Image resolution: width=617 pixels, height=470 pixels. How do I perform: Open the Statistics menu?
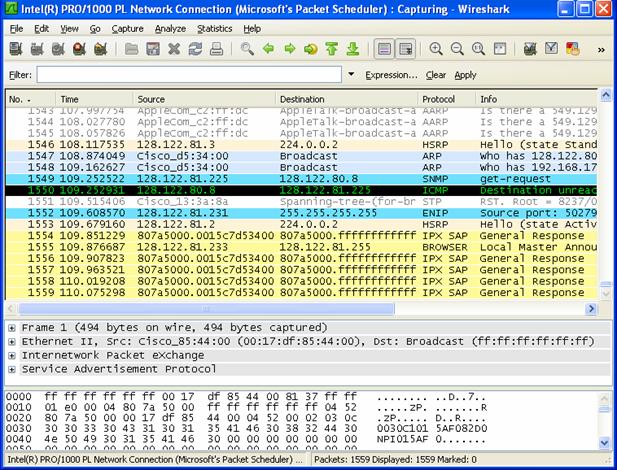(214, 28)
